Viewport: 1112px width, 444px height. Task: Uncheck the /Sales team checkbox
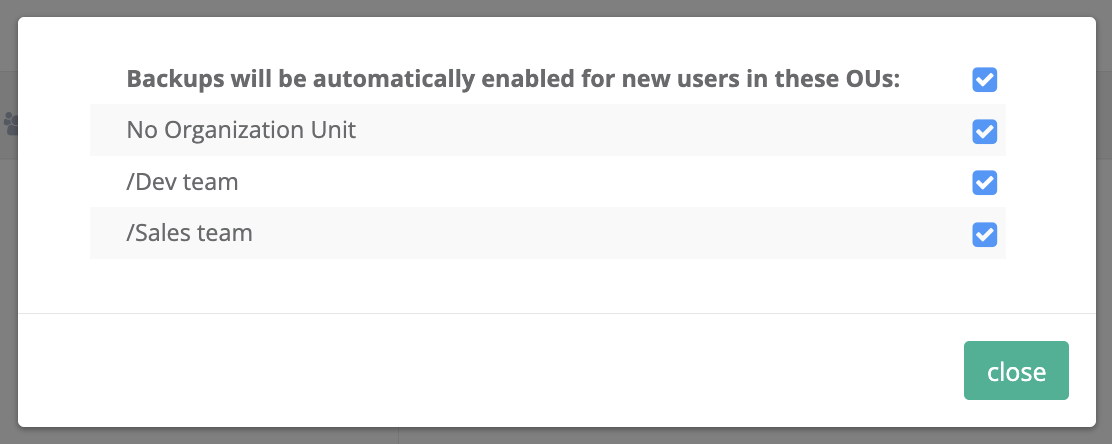click(x=985, y=234)
